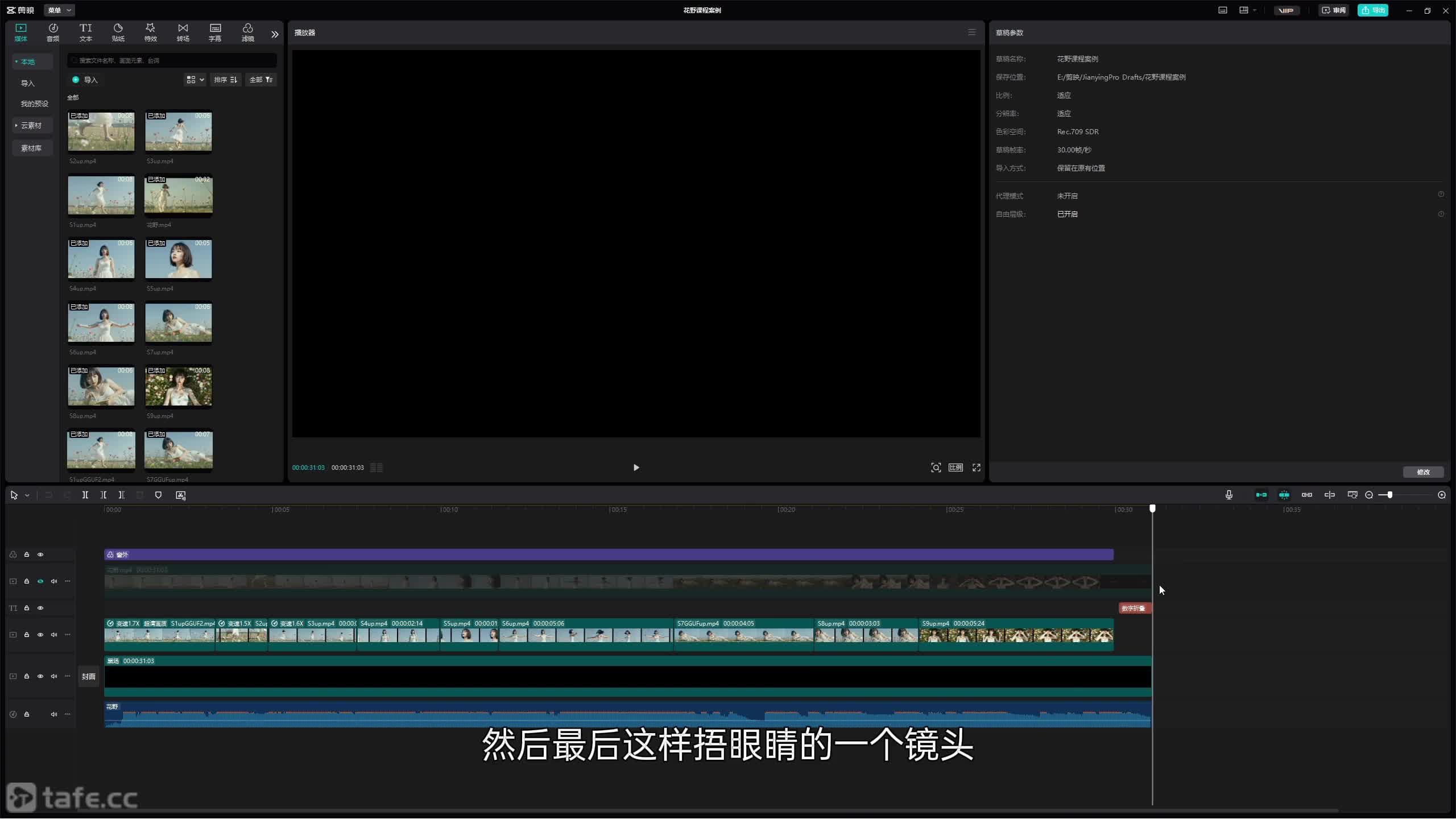Toggle visibility eye of the text track
Screen dimensions: 1456x819
click(40, 608)
